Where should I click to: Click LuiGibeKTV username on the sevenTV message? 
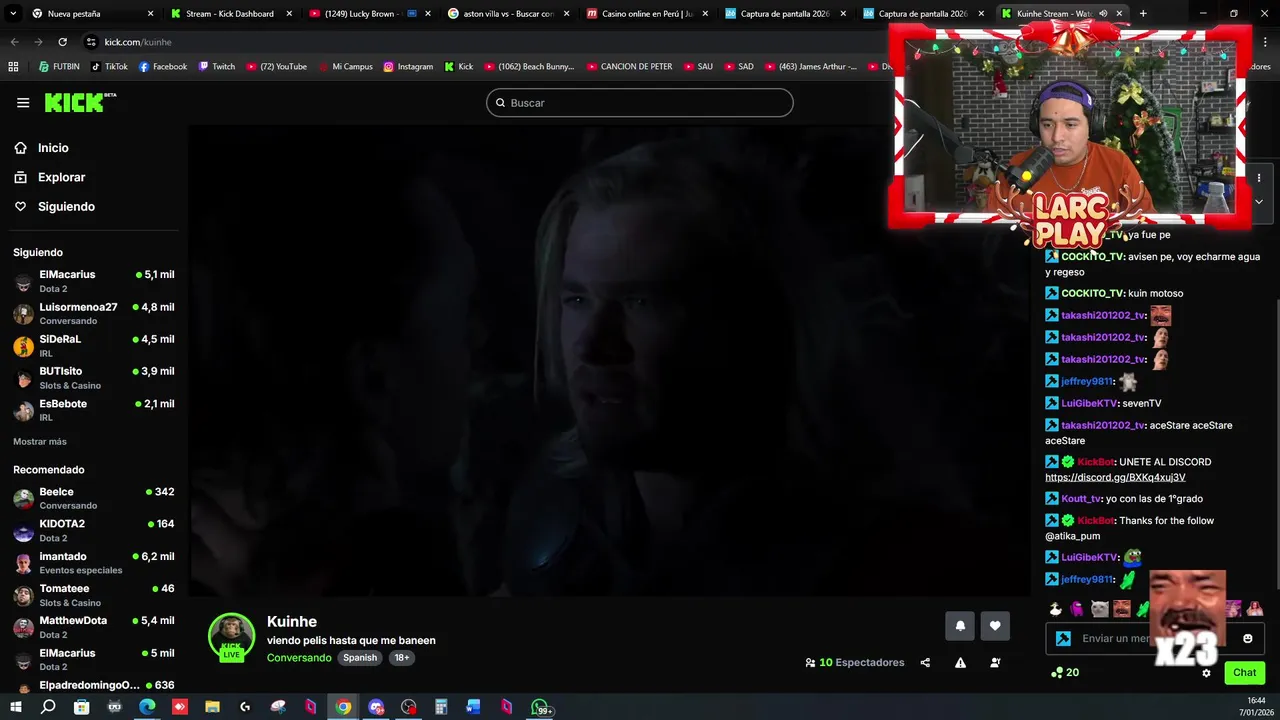tap(1089, 404)
